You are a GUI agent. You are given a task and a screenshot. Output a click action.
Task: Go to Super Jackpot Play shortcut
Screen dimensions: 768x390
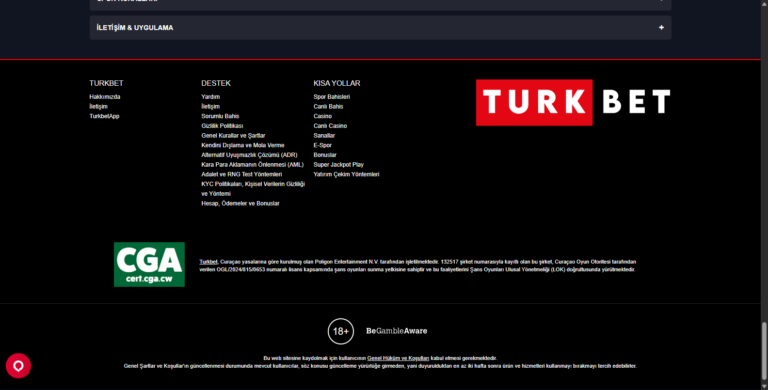[338, 165]
